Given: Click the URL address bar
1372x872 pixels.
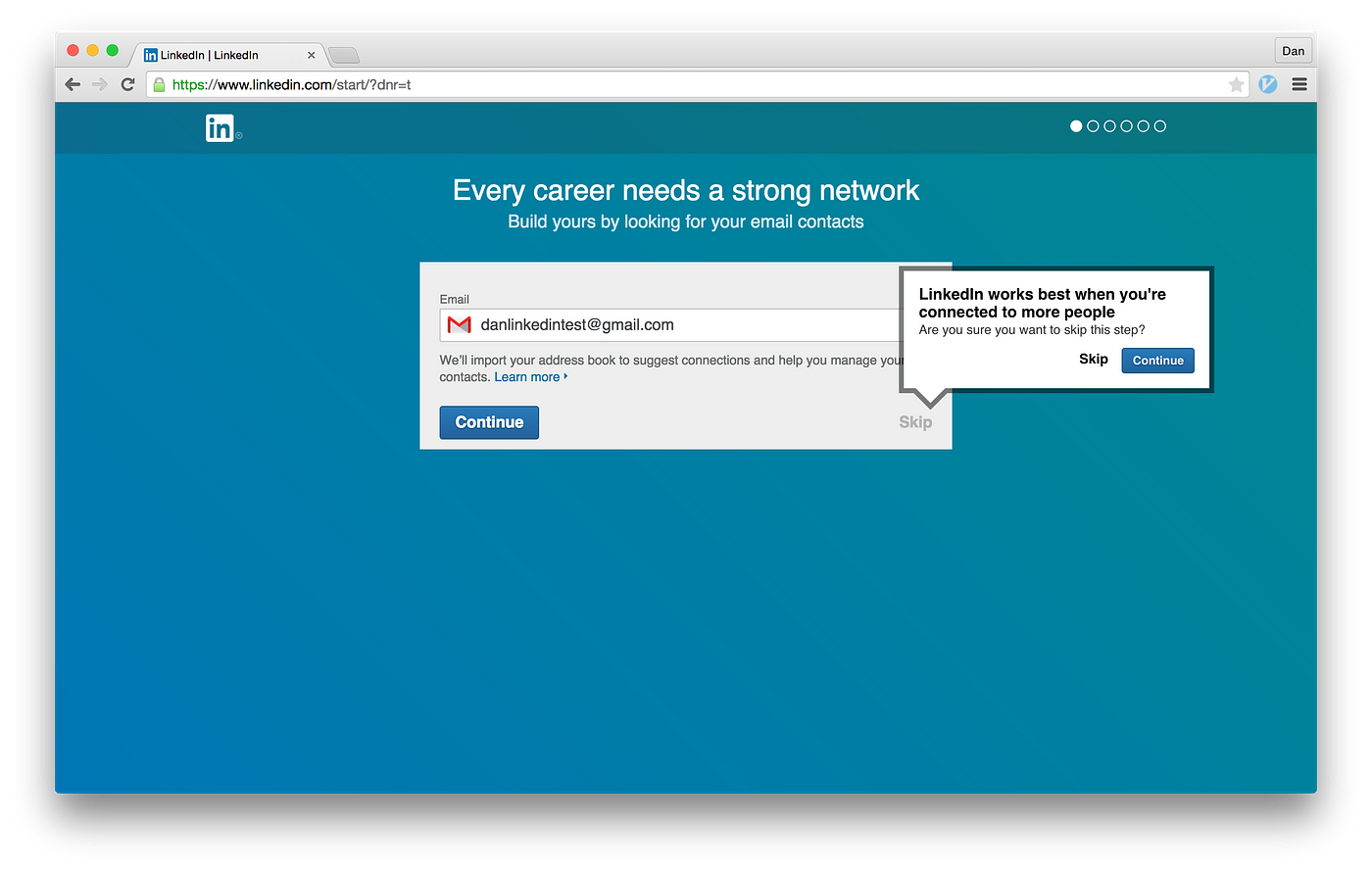Looking at the screenshot, I should coord(697,84).
